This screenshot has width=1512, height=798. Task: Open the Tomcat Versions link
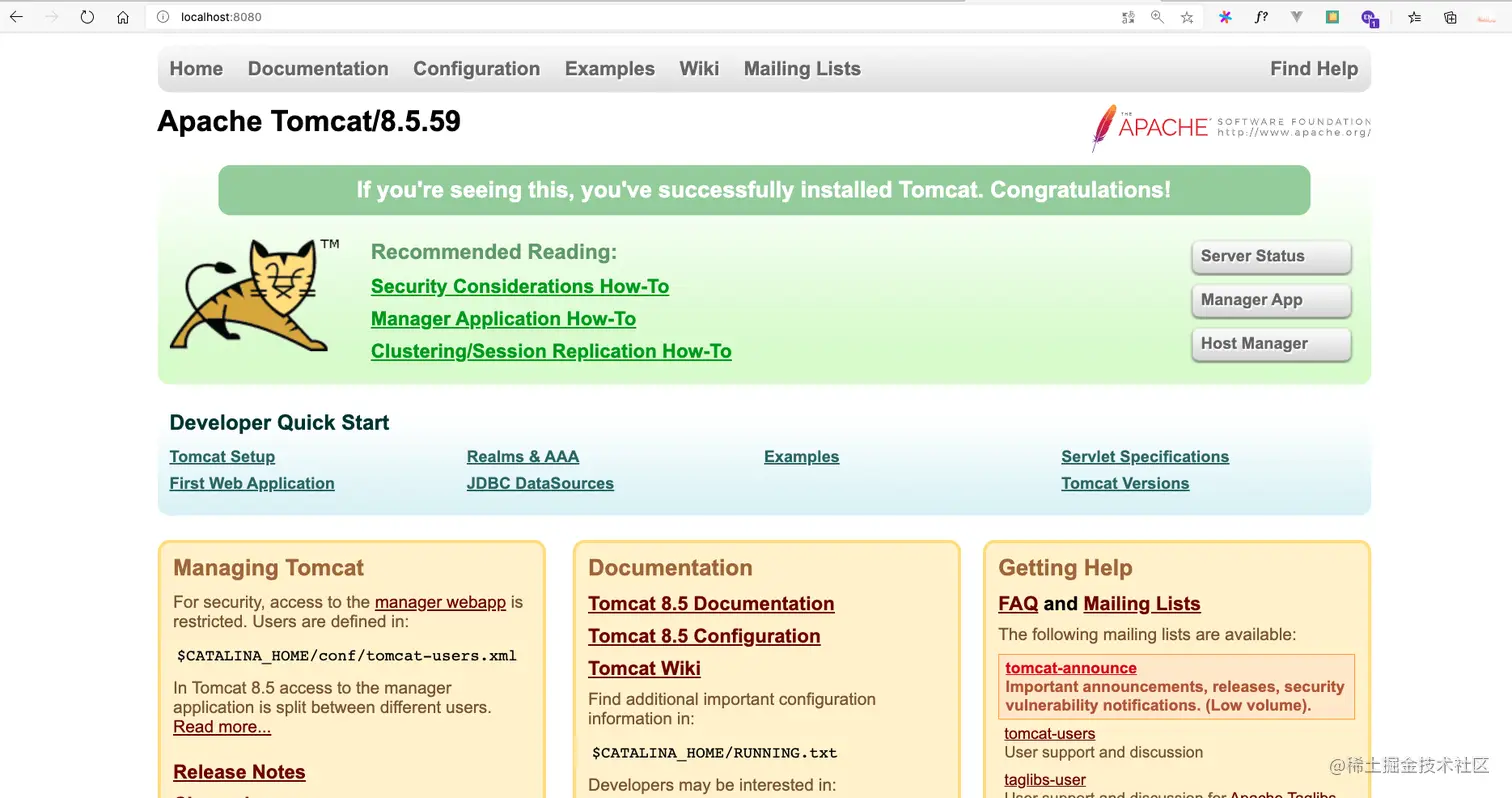click(x=1125, y=484)
